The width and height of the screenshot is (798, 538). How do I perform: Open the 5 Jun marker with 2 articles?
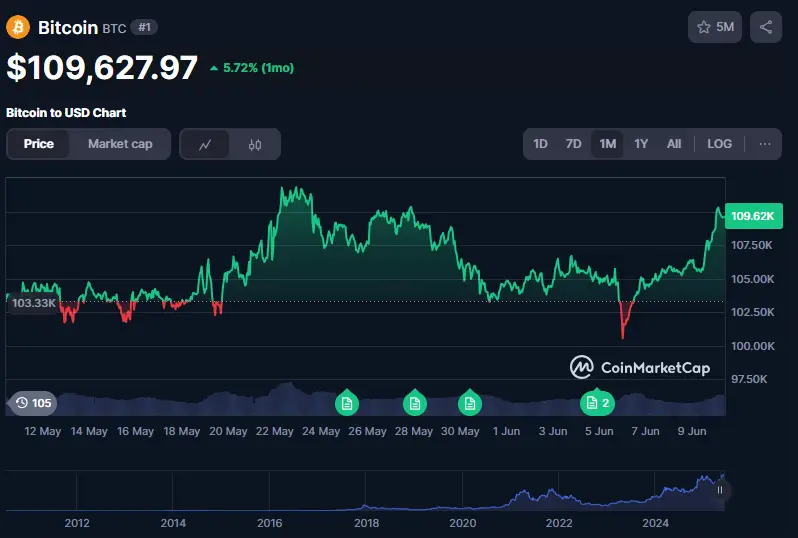click(597, 403)
